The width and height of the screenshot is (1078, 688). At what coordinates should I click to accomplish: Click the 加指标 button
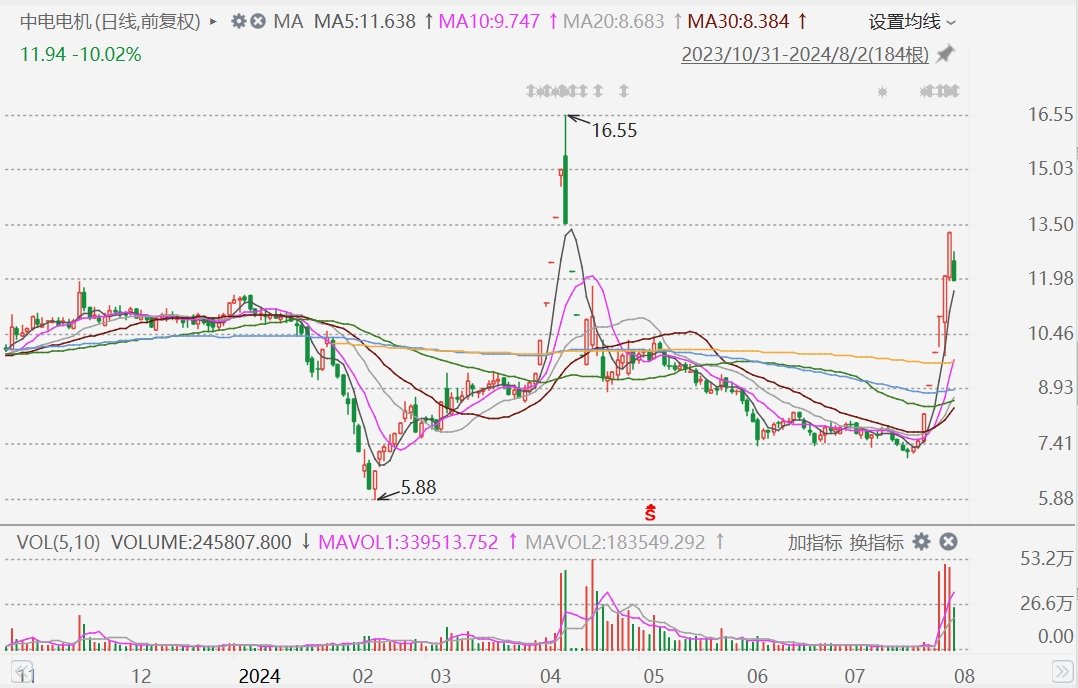(815, 542)
